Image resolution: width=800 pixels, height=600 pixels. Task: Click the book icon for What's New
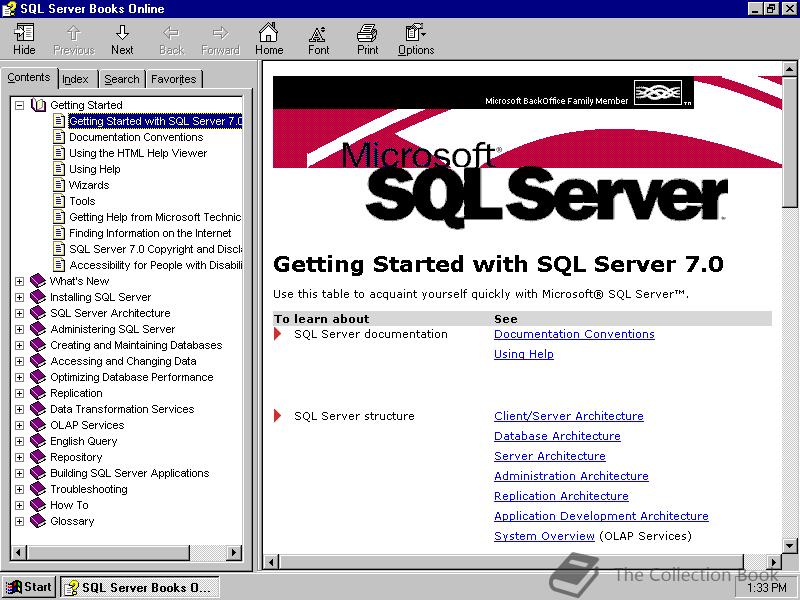click(x=38, y=281)
